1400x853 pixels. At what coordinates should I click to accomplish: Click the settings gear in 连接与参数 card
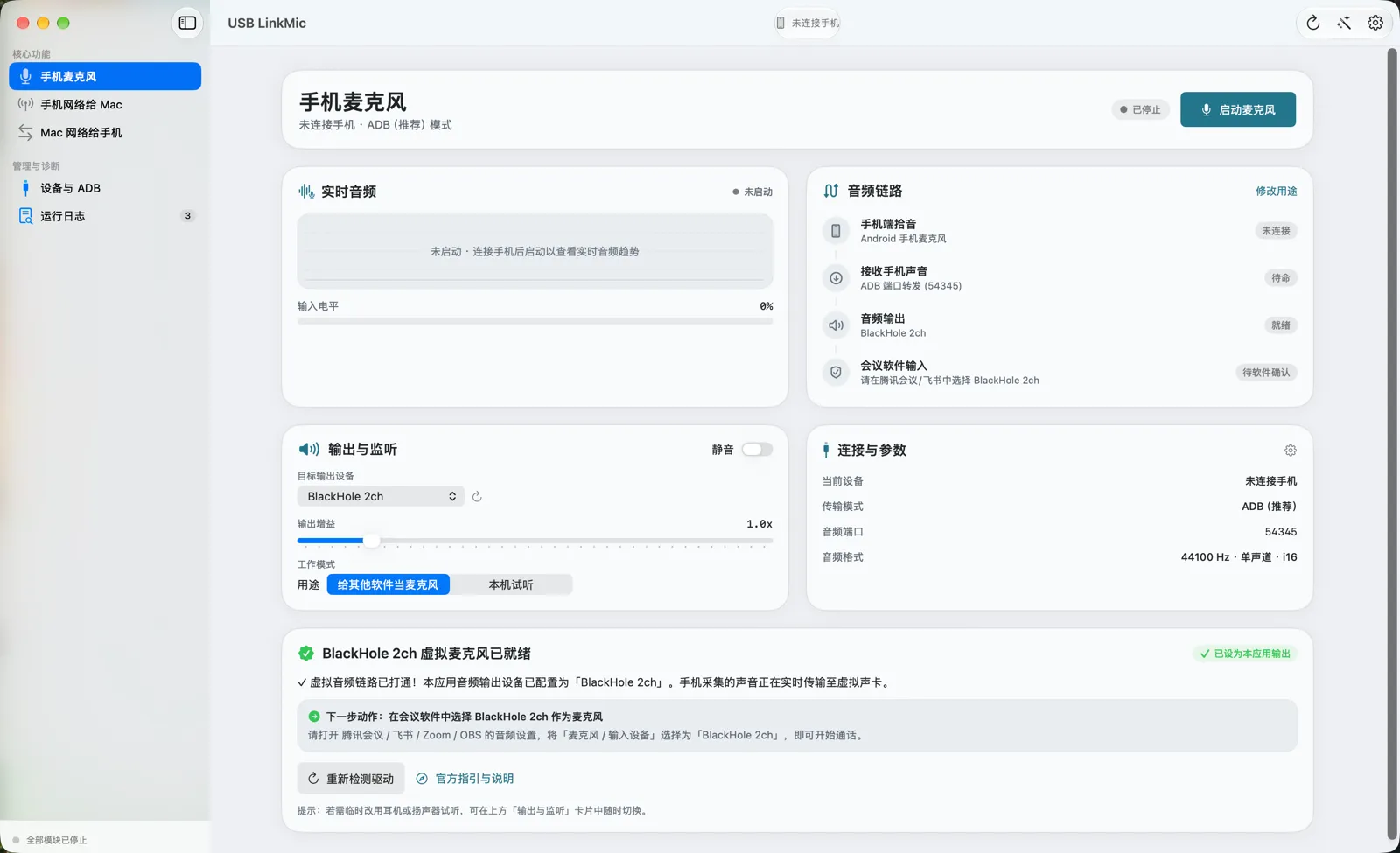point(1291,451)
